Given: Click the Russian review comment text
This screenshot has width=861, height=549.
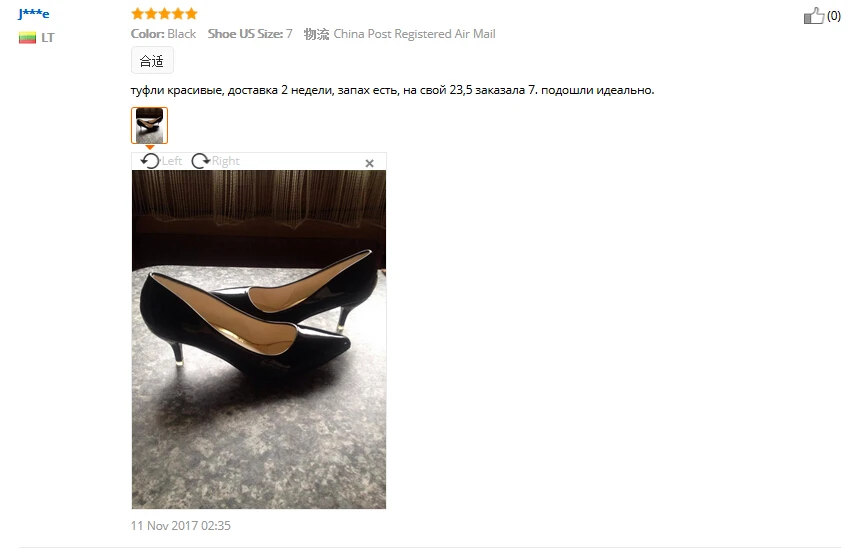Looking at the screenshot, I should point(393,90).
